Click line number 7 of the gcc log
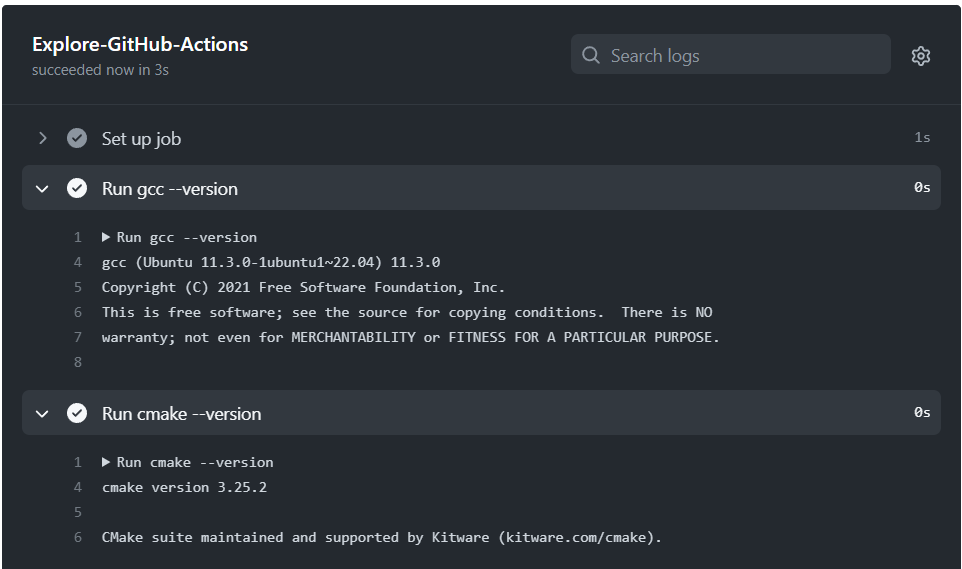The image size is (962, 569). click(x=78, y=338)
